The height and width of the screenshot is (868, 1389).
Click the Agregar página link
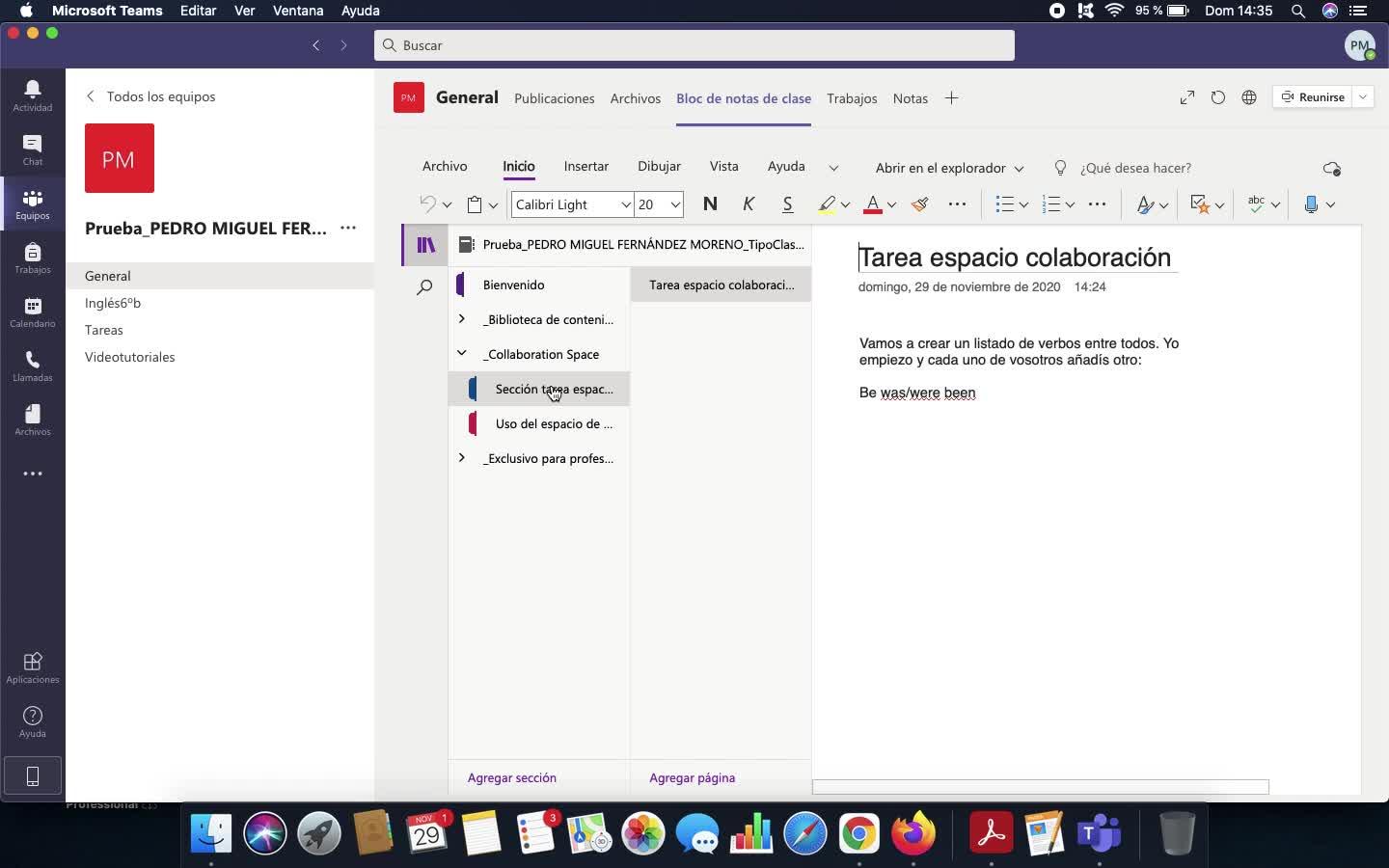tap(692, 777)
